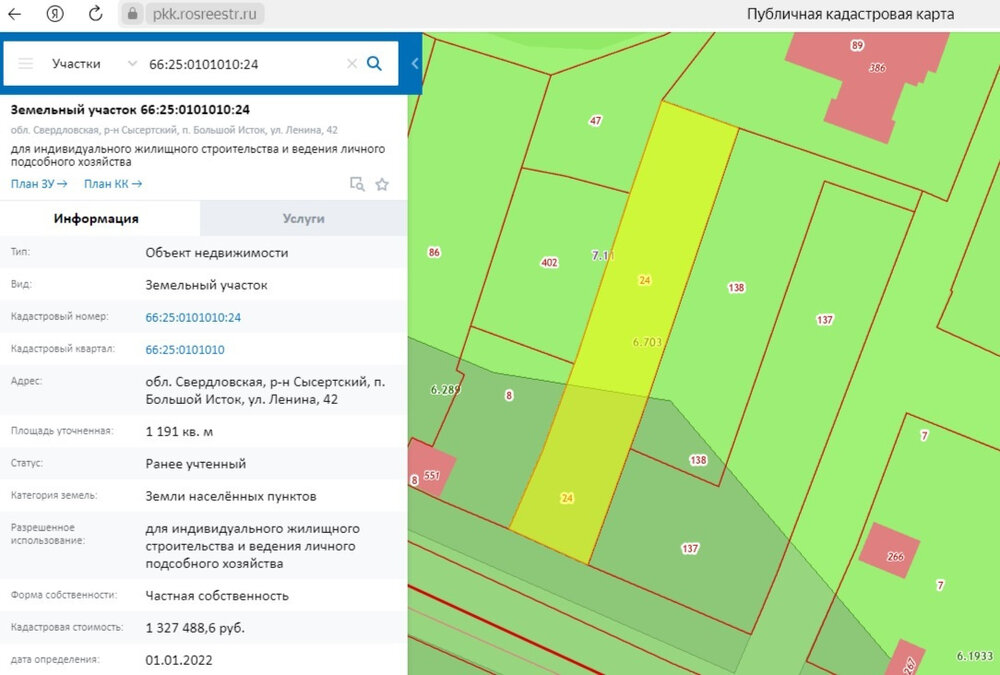The image size is (1000, 675).
Task: Click building 551 on the map
Action: click(432, 475)
